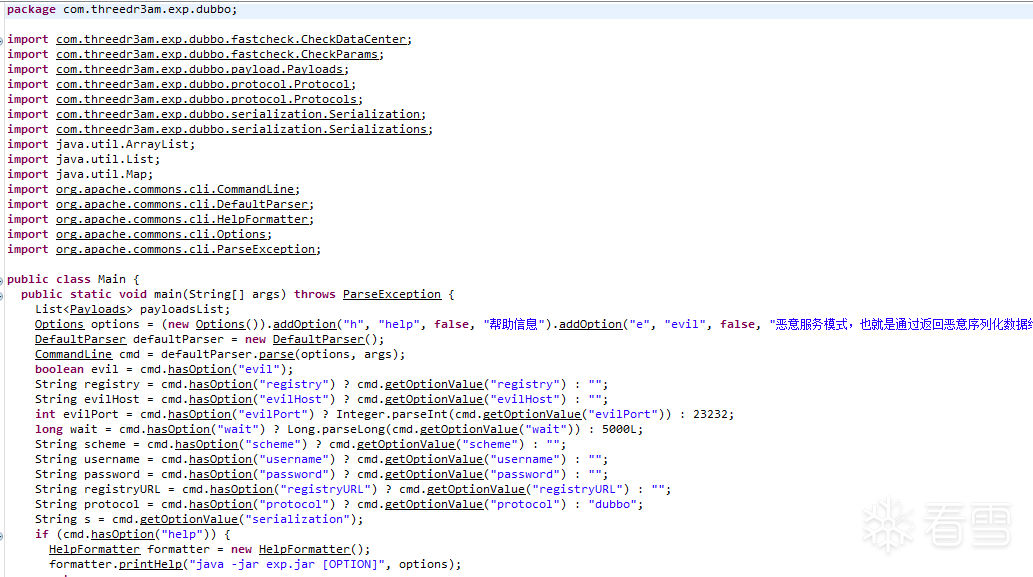This screenshot has width=1033, height=577.
Task: Click addOption before the "e" argument
Action: pyautogui.click(x=590, y=325)
